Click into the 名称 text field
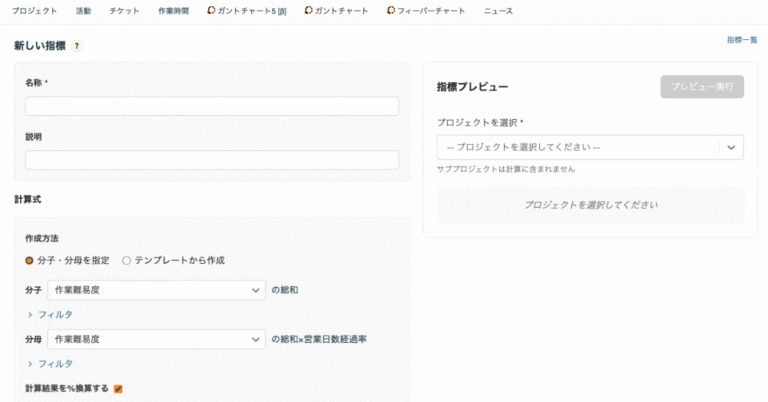This screenshot has height=402, width=768. pyautogui.click(x=211, y=106)
